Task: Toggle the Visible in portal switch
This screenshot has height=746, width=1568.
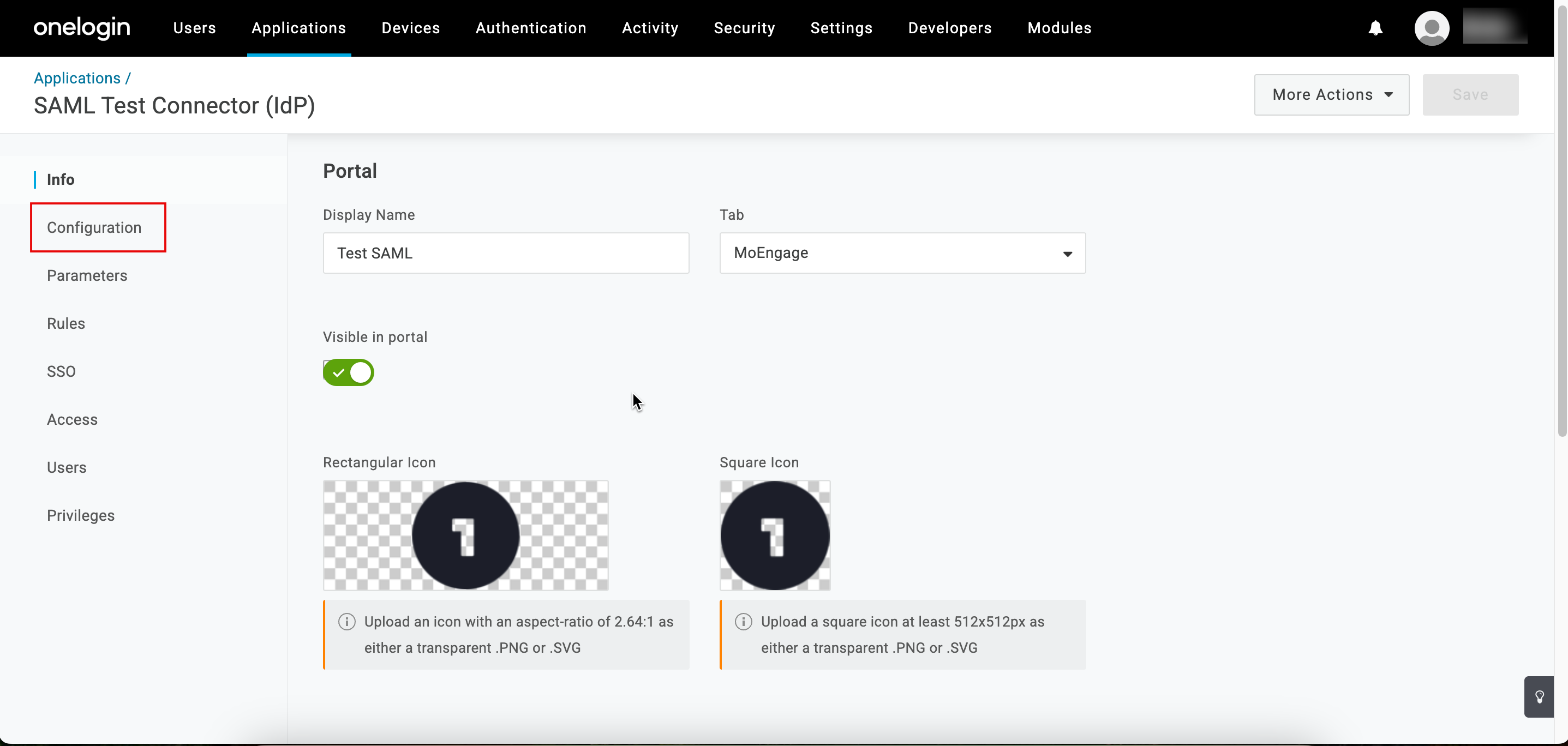Action: pyautogui.click(x=348, y=372)
